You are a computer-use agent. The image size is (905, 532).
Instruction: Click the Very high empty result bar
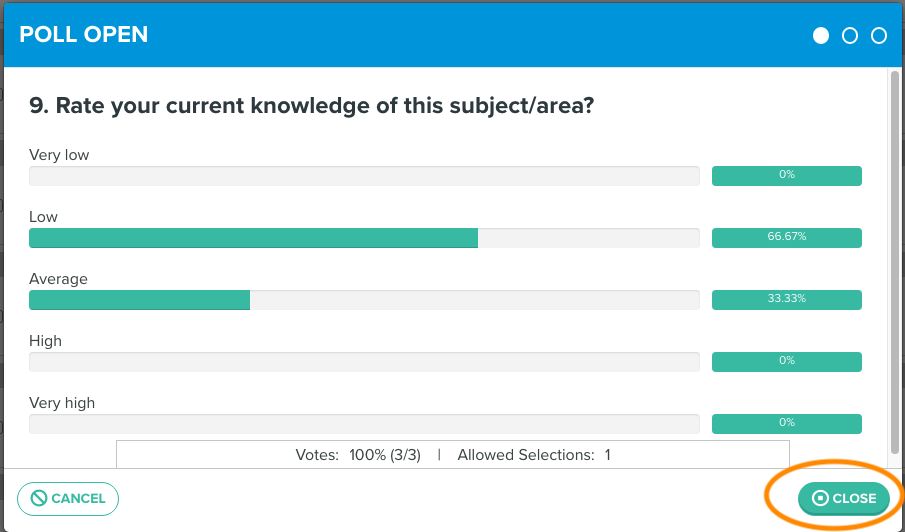[364, 424]
